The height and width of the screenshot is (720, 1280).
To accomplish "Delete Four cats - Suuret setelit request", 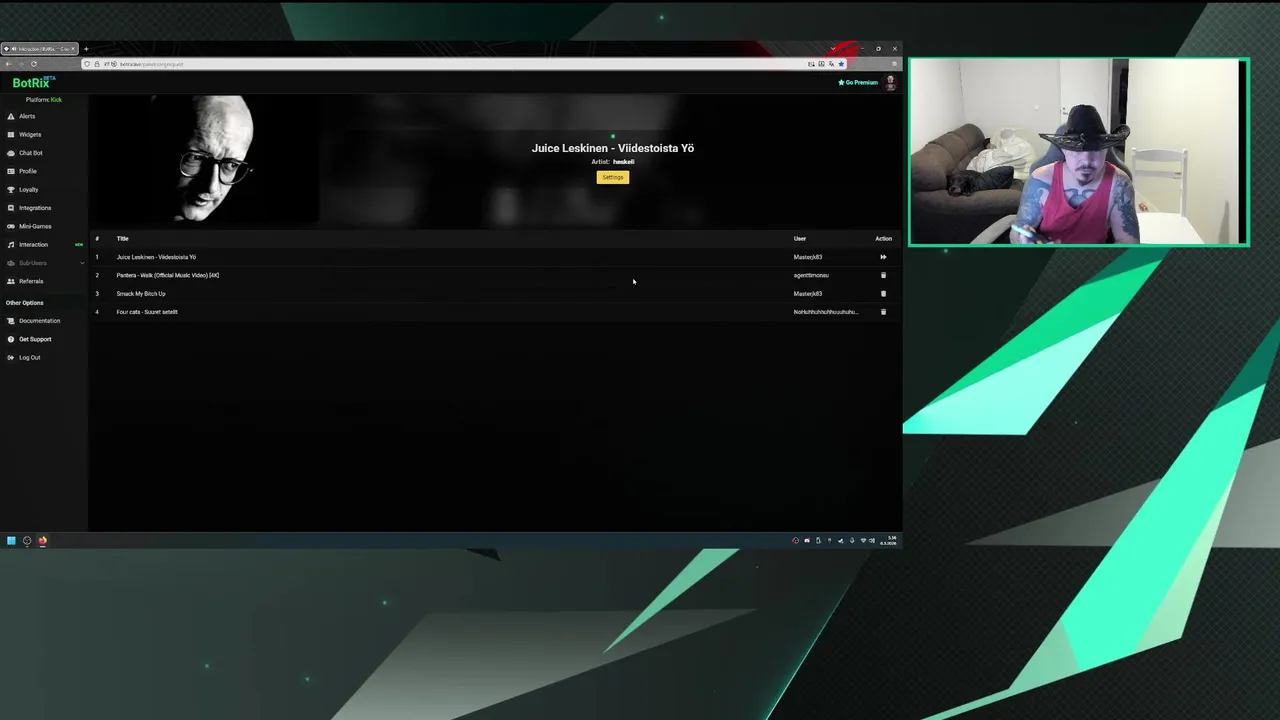I will 883,312.
